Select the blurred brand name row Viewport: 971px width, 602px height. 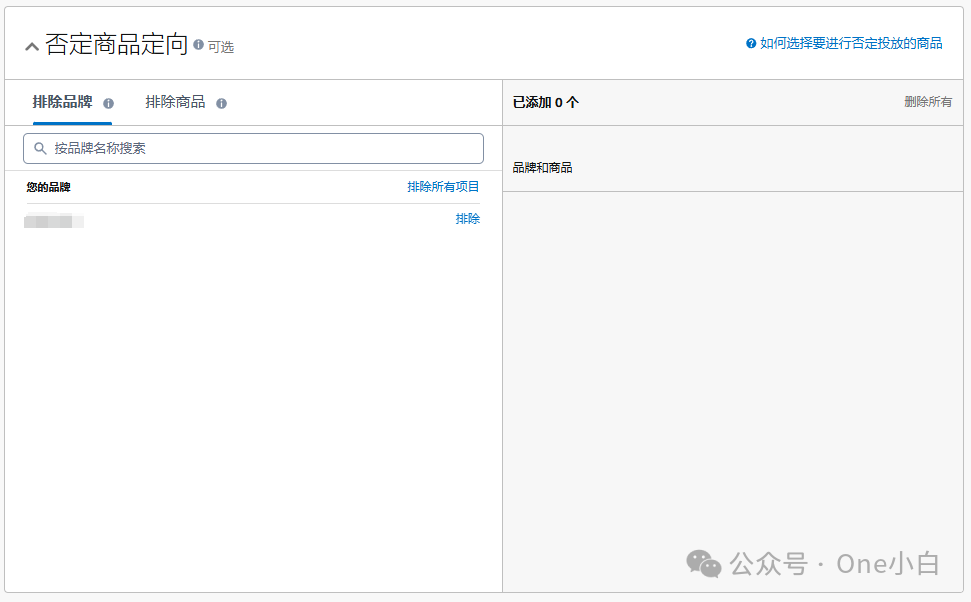54,221
